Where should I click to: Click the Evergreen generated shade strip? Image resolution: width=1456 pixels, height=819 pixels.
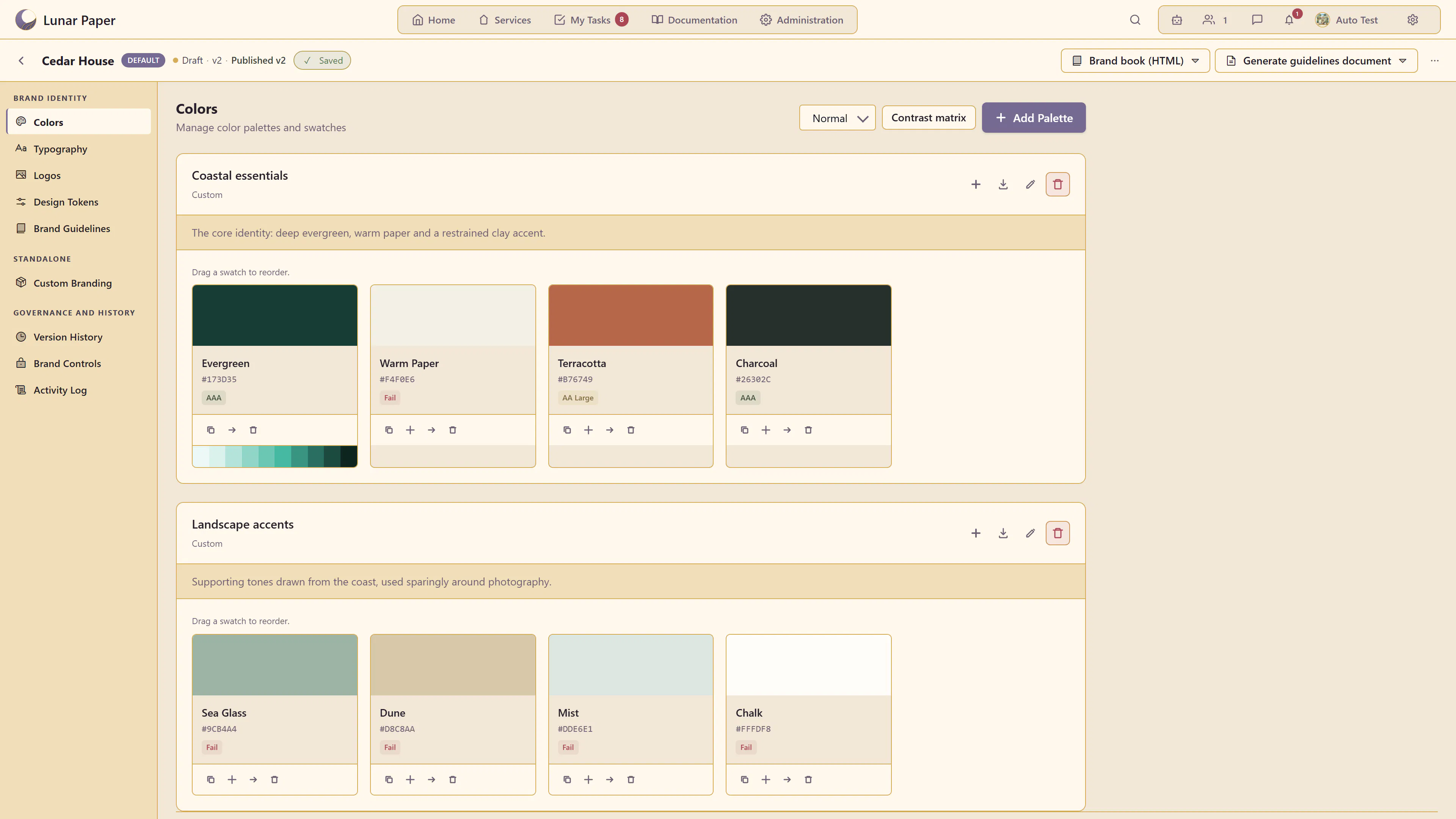point(275,456)
